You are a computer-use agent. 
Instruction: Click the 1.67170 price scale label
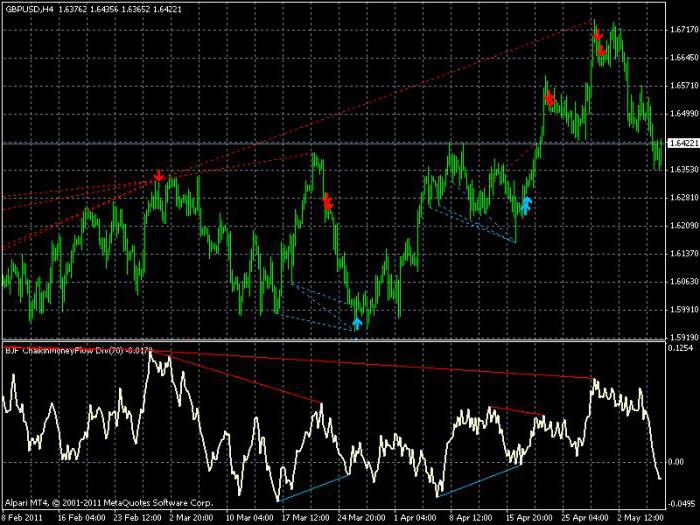(x=680, y=30)
